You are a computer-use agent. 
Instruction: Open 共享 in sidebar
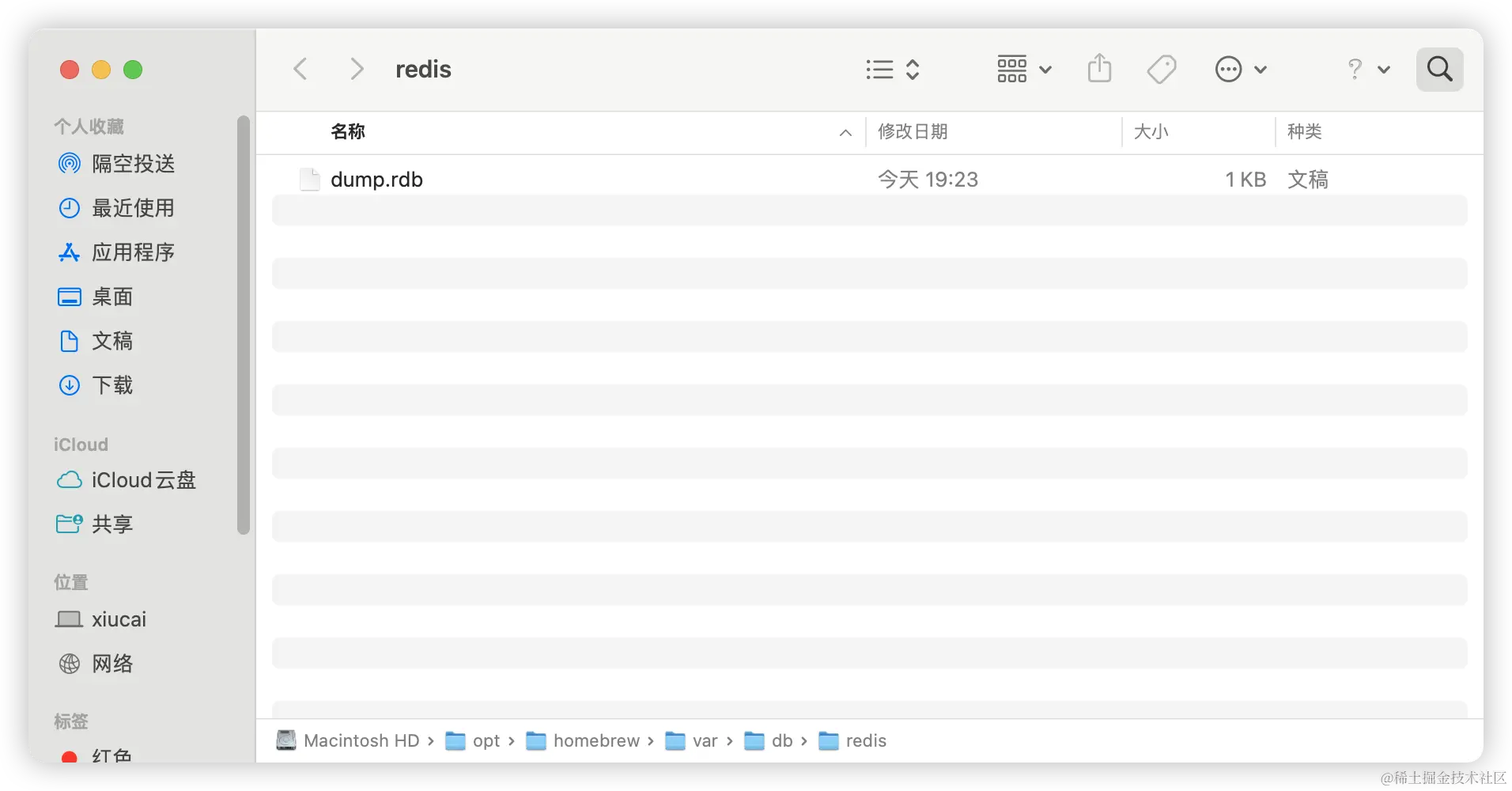click(x=95, y=524)
